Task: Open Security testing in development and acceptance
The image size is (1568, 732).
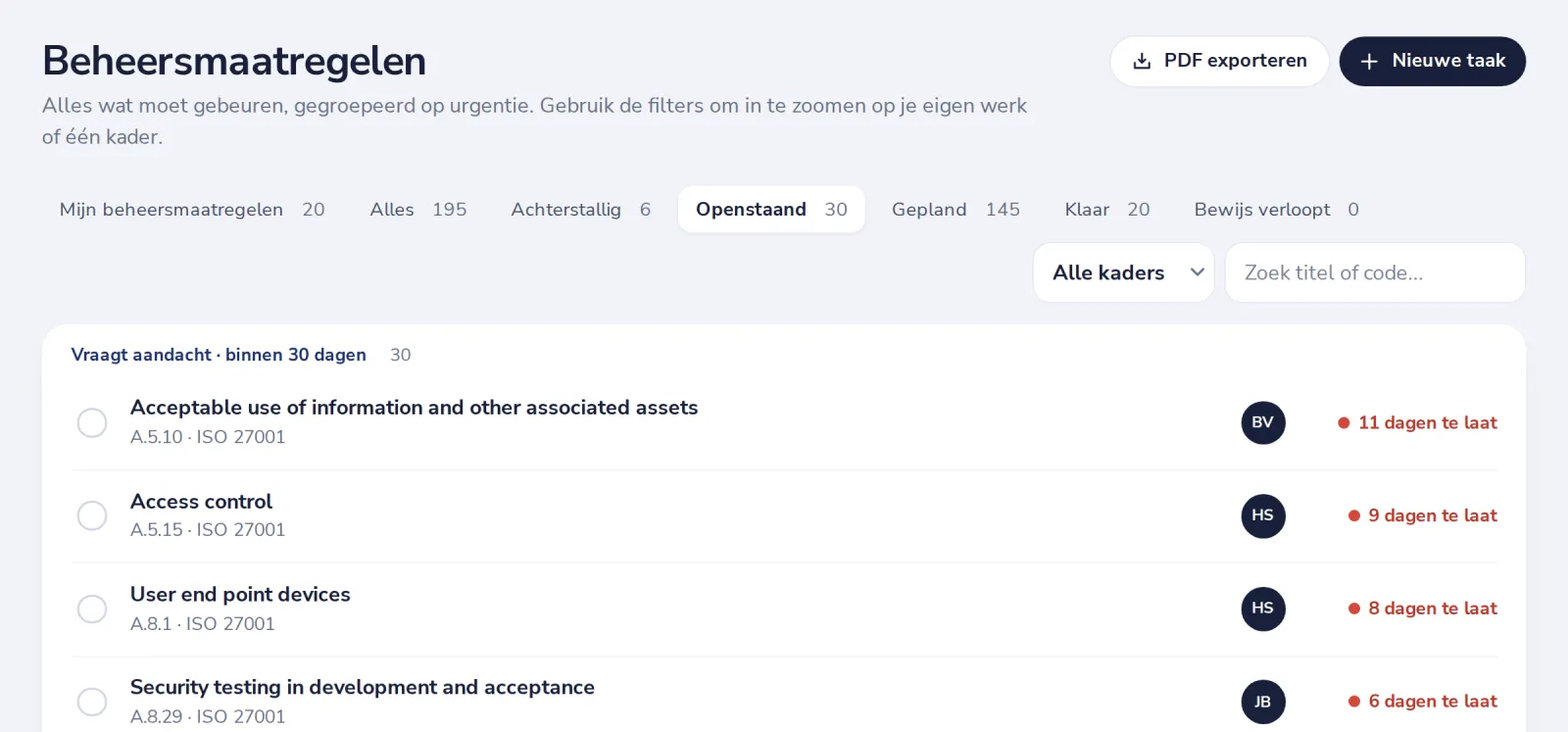Action: [x=363, y=688]
